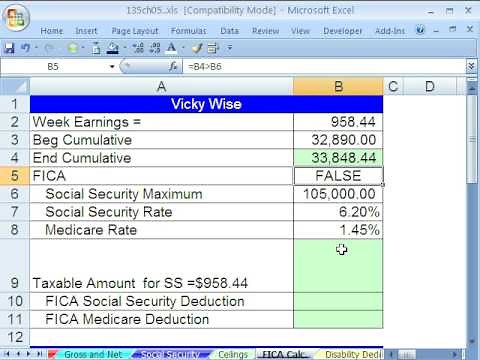Select cell showing 105,000.00

click(338, 194)
